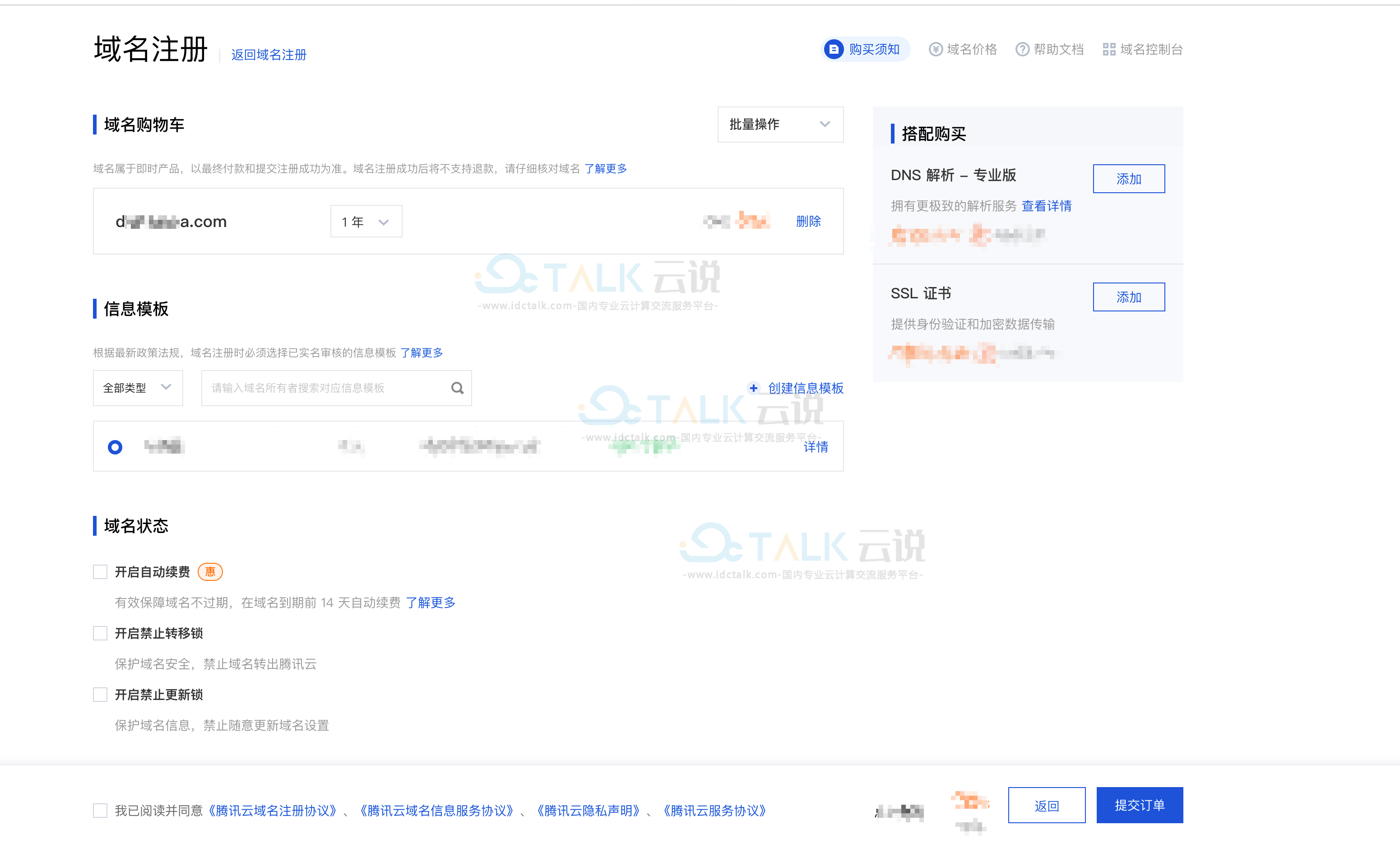The height and width of the screenshot is (853, 1400).
Task: Click 了解更多 in the shopping cart notice
Action: pos(606,168)
